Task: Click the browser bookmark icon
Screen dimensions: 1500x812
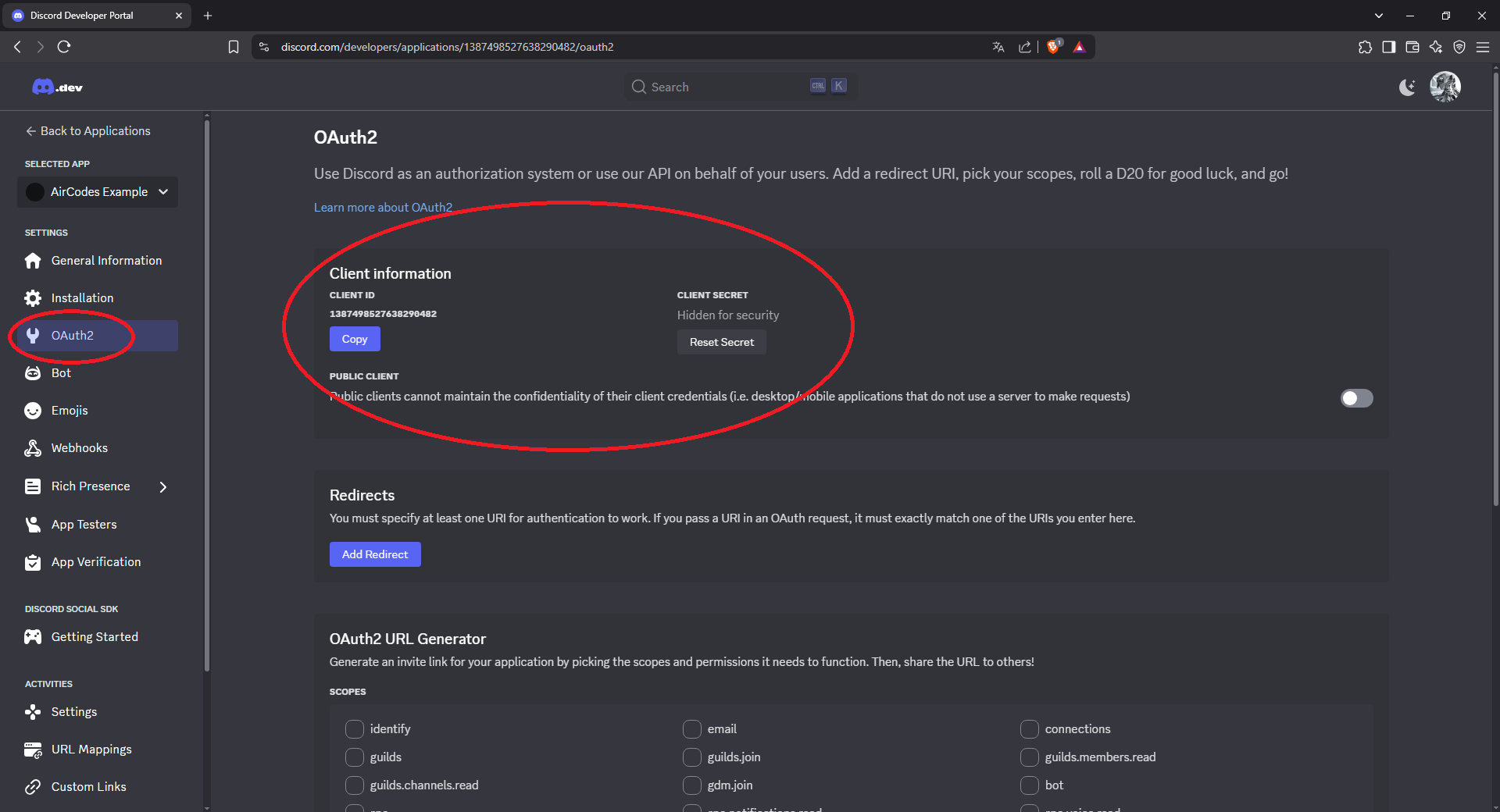Action: pyautogui.click(x=233, y=47)
